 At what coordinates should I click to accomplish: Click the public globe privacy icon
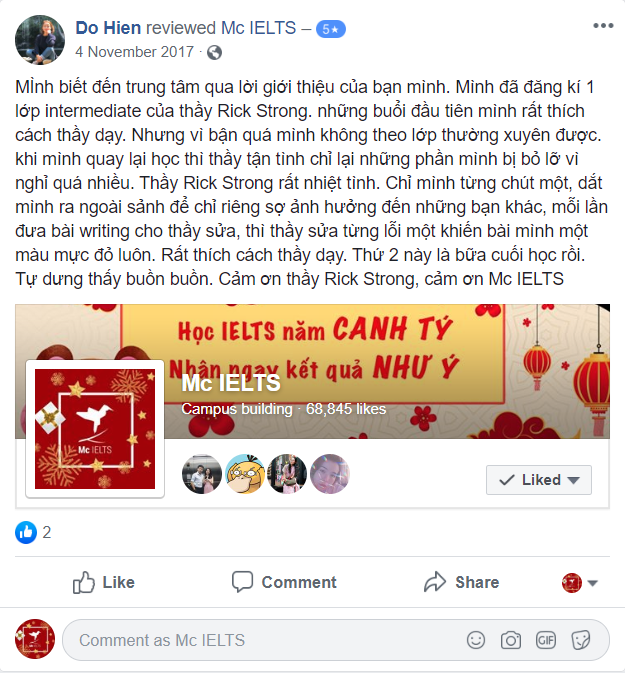click(214, 53)
